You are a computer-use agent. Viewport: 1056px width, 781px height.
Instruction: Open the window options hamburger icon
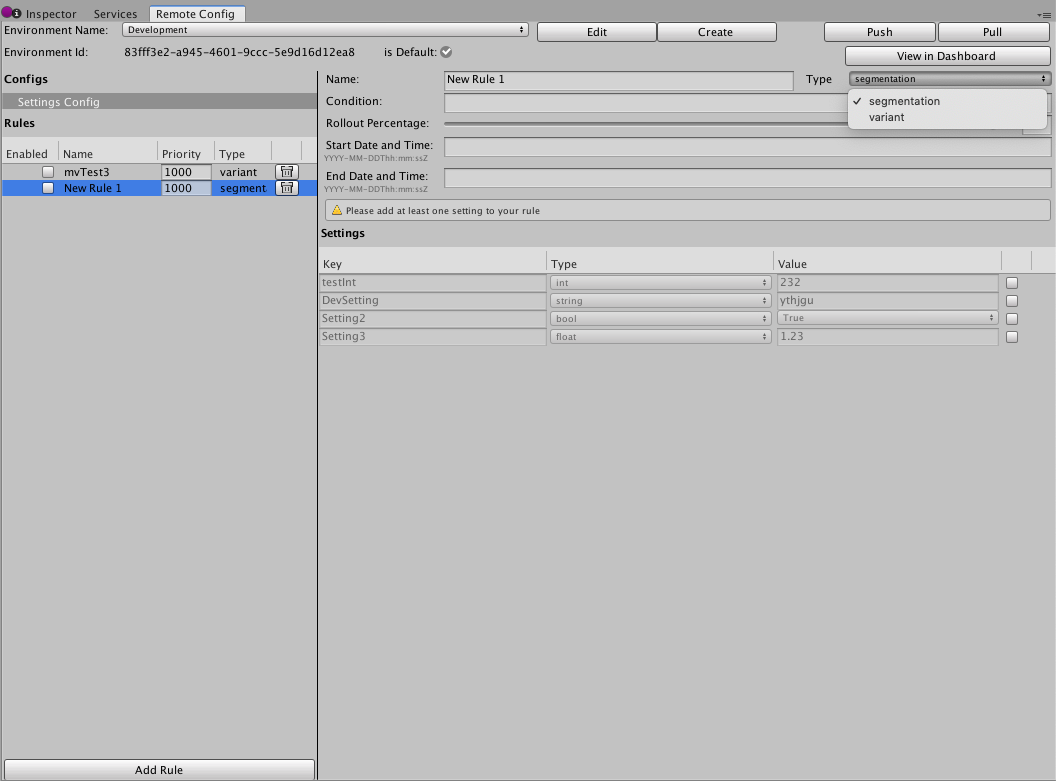point(1048,13)
